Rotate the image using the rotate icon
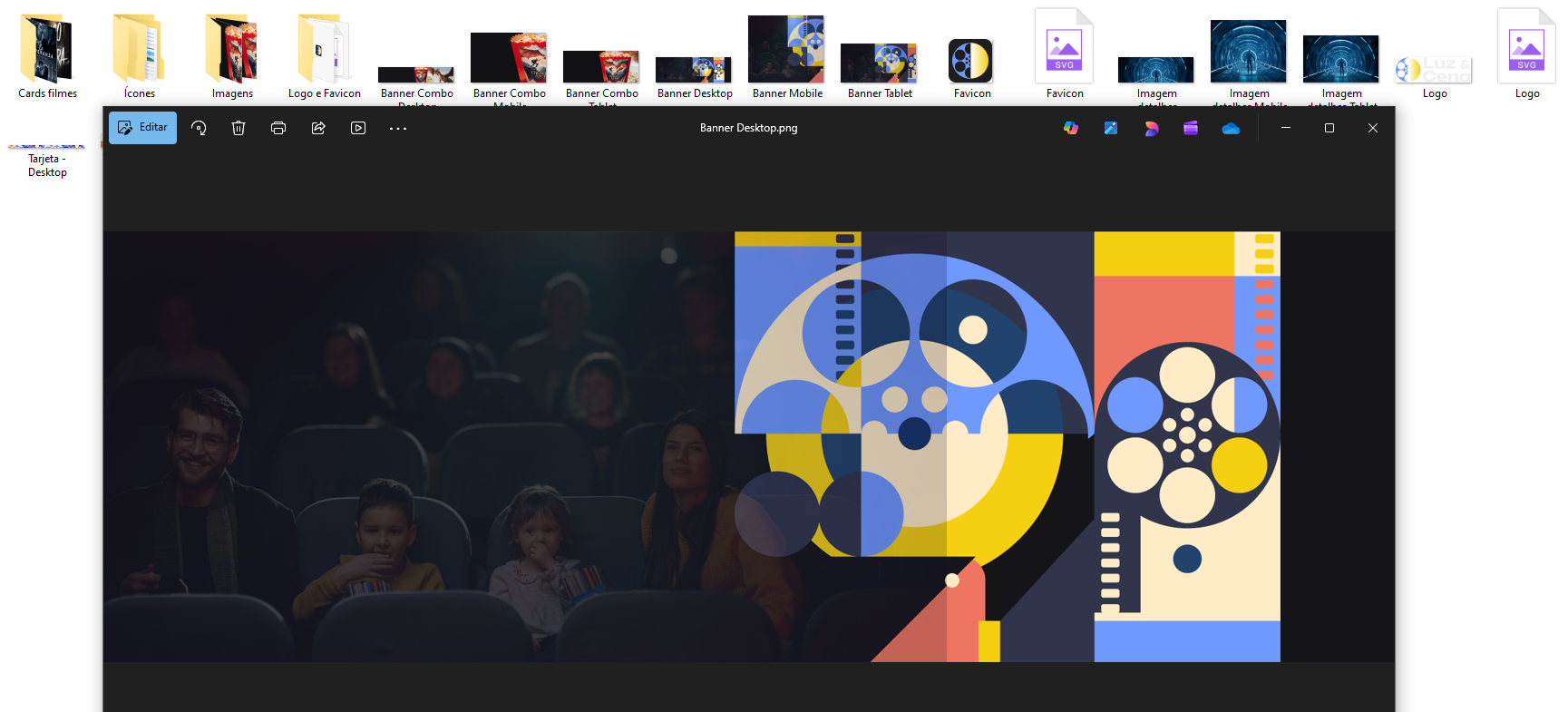Viewport: 1568px width, 712px height. pos(199,128)
